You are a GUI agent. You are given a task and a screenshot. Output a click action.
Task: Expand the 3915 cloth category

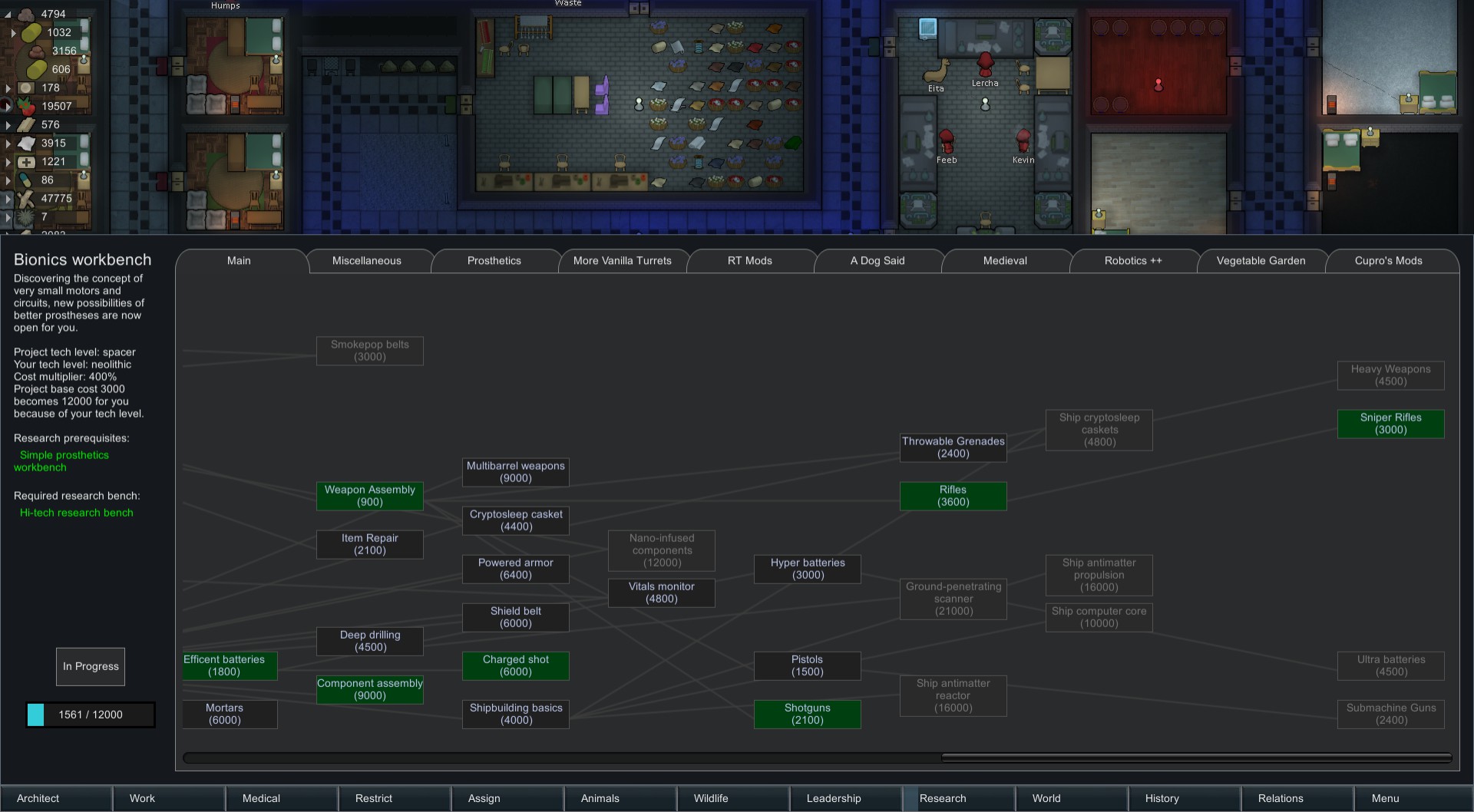8,144
